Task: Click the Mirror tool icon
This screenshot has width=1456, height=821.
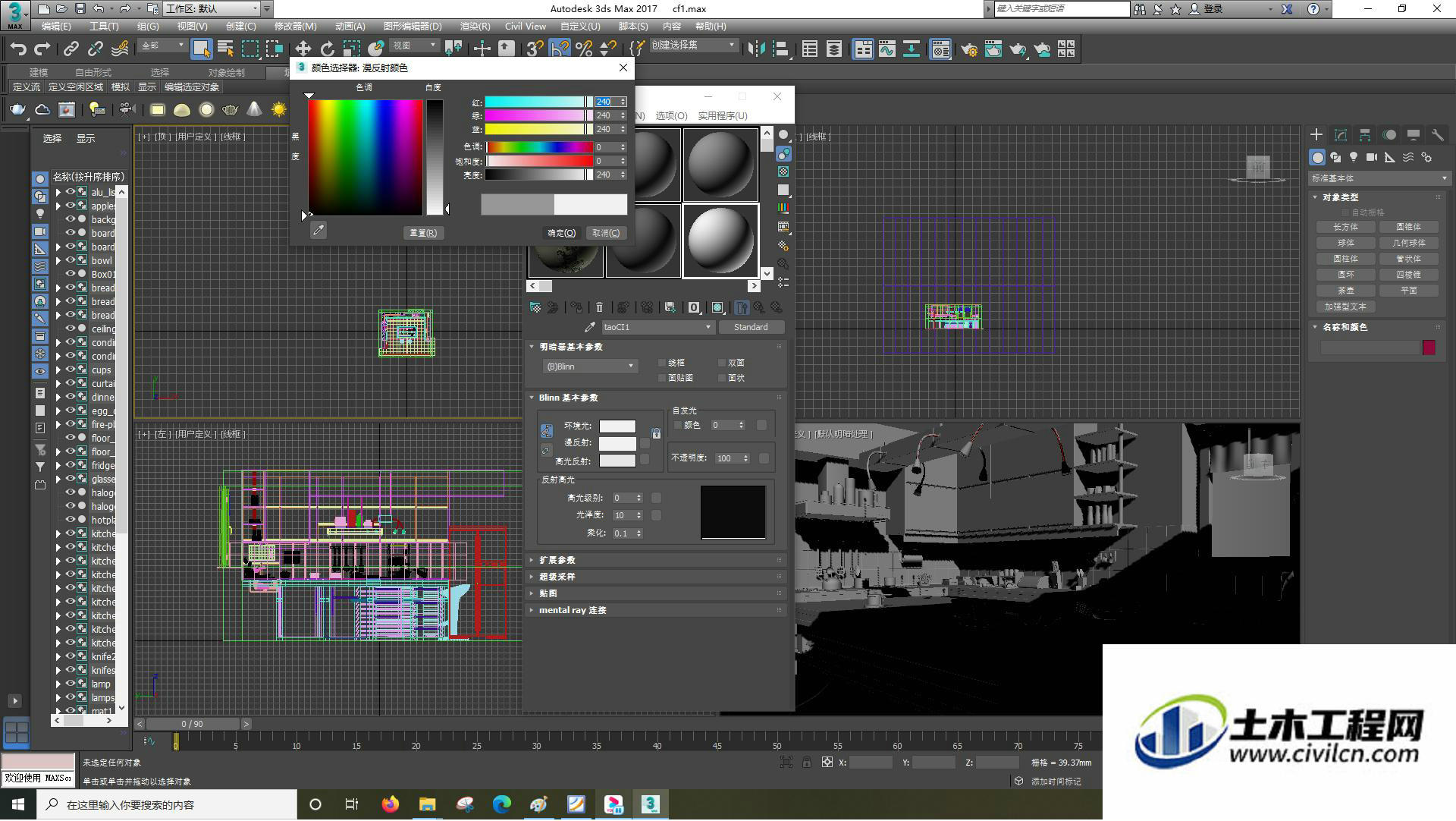Action: [x=755, y=49]
